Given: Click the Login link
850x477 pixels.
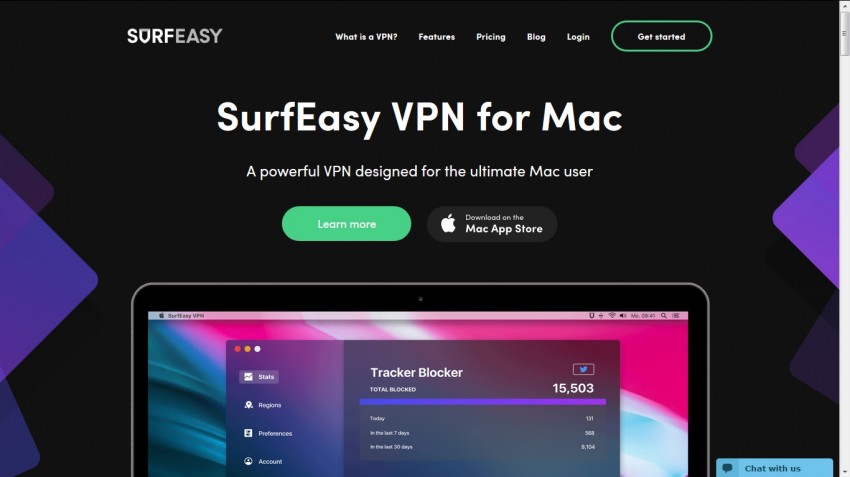Looking at the screenshot, I should coord(578,37).
